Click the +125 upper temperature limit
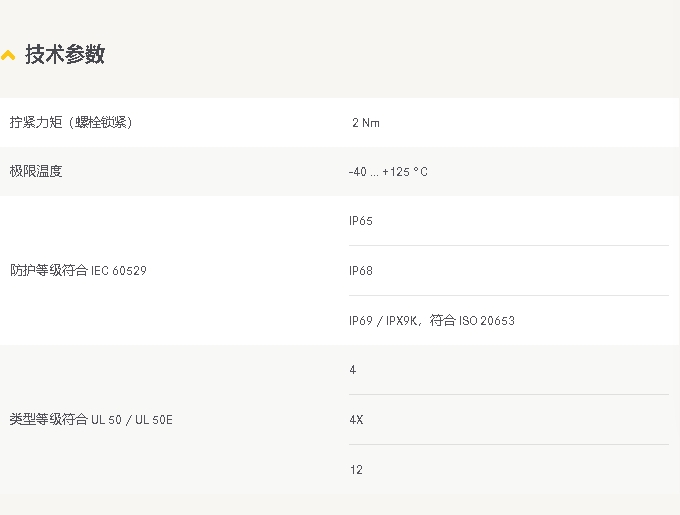 pyautogui.click(x=396, y=172)
